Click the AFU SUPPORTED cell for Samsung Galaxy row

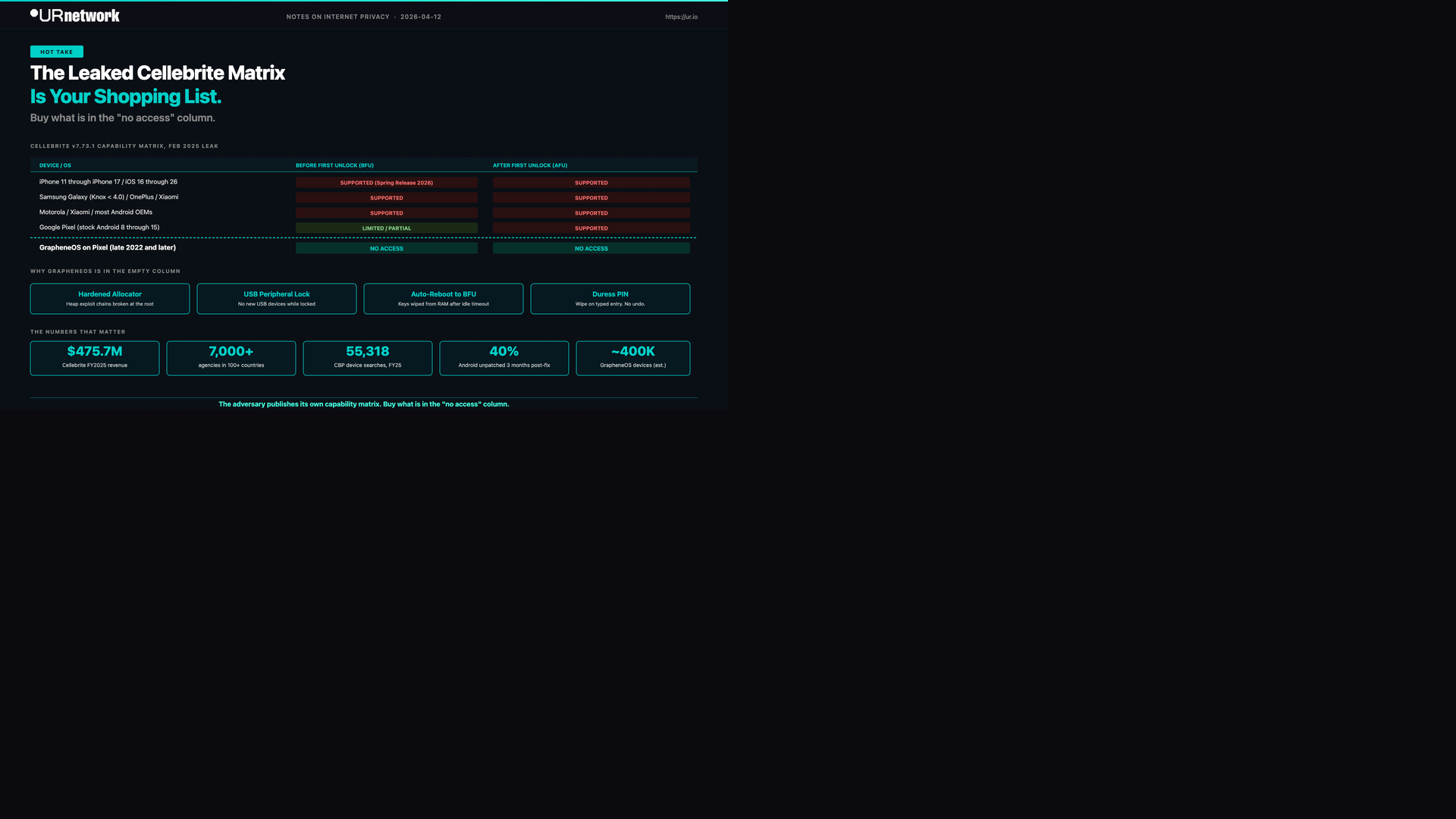(x=591, y=198)
